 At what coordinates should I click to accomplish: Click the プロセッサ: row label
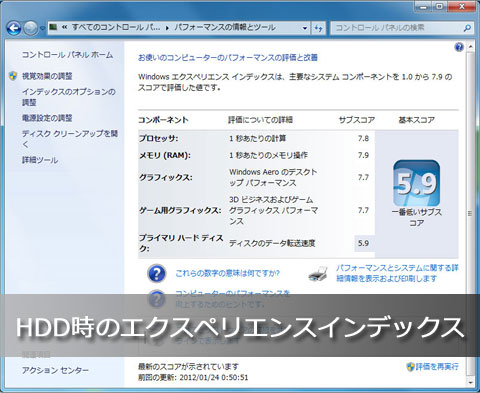point(159,138)
